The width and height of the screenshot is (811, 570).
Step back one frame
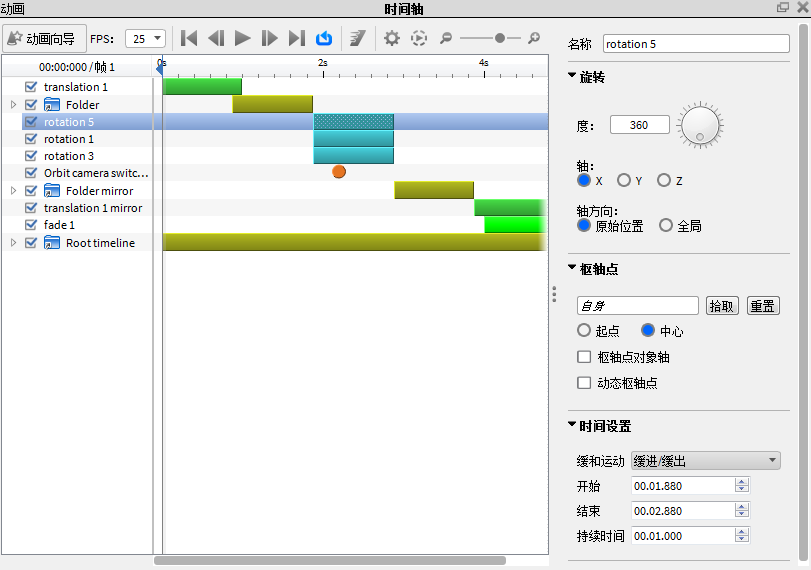[216, 38]
